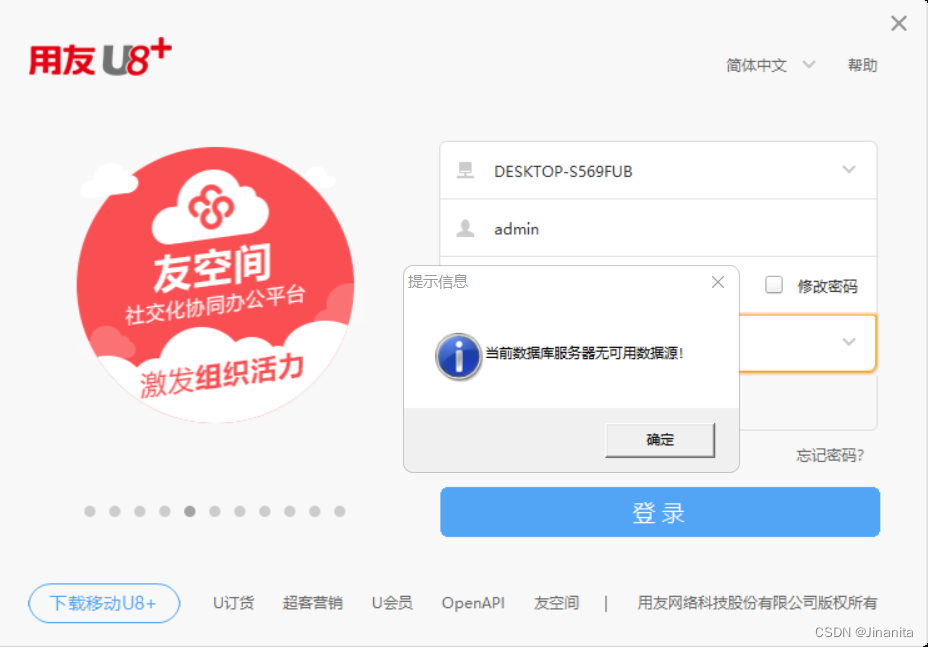Image resolution: width=928 pixels, height=647 pixels.
Task: Open the 超客营销 link
Action: click(x=312, y=603)
